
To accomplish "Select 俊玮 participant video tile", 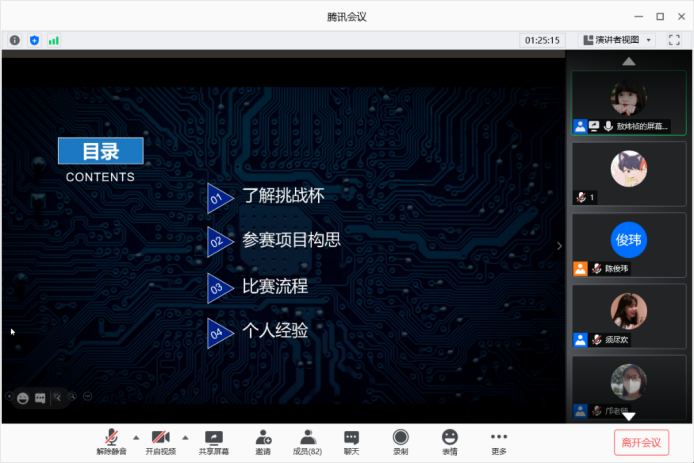I will click(x=628, y=240).
